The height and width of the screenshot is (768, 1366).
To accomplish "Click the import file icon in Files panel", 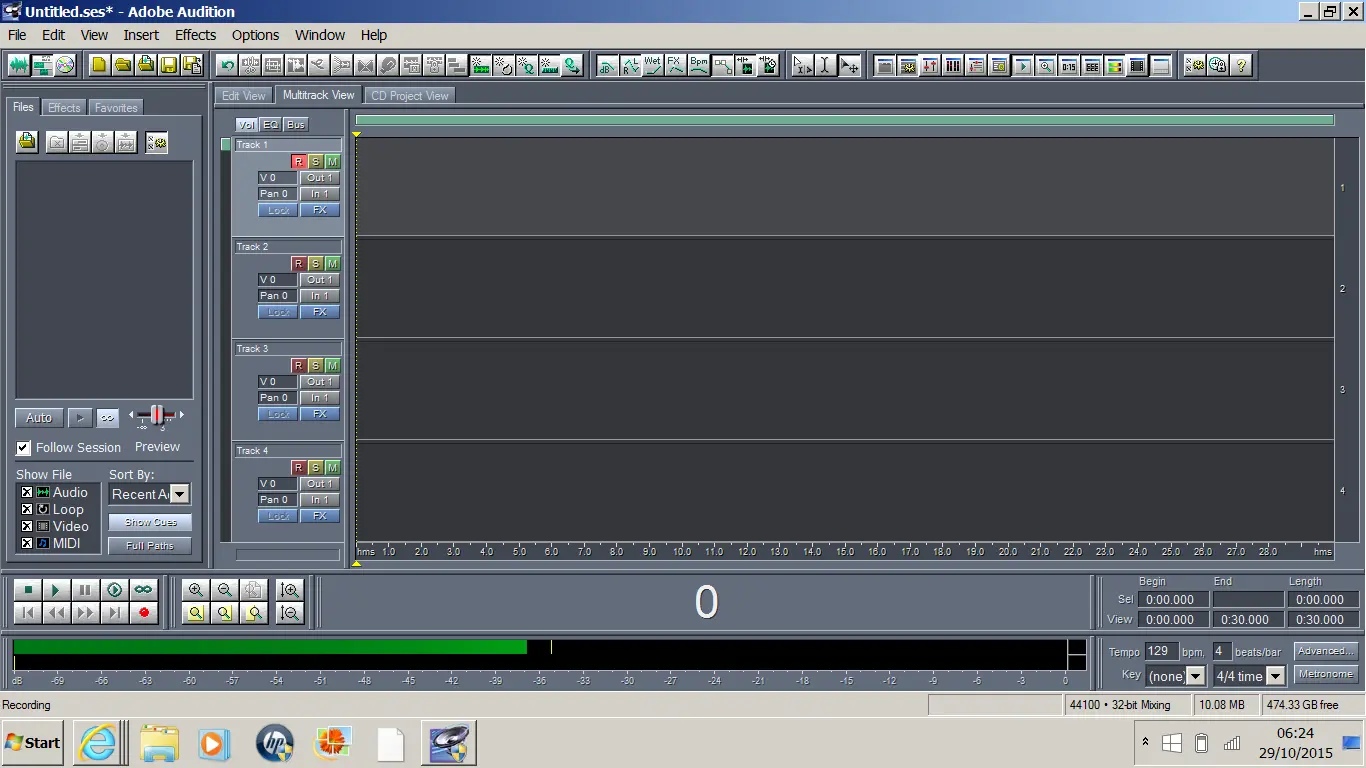I will pyautogui.click(x=27, y=142).
